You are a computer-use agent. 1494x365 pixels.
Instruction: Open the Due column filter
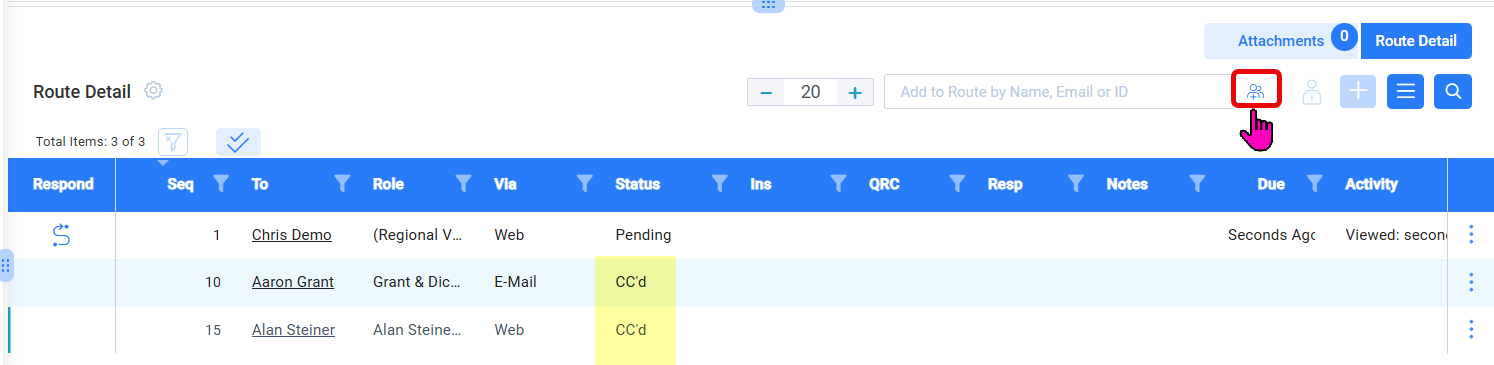(x=1315, y=183)
